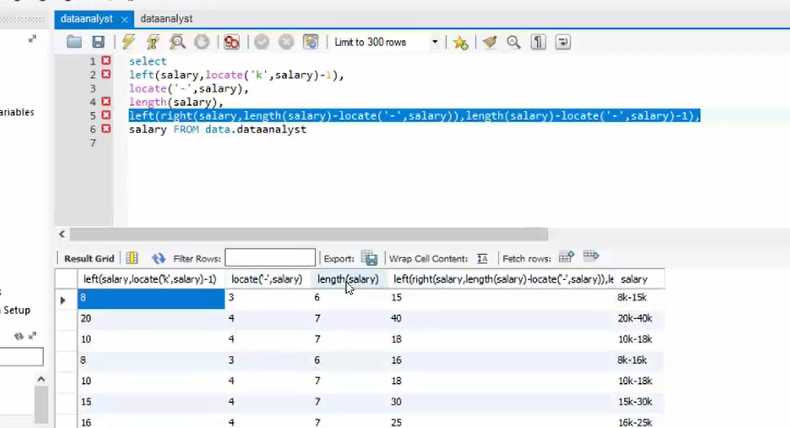Select the cell '8k-16k'
Image resolution: width=790 pixels, height=428 pixels.
pos(632,360)
